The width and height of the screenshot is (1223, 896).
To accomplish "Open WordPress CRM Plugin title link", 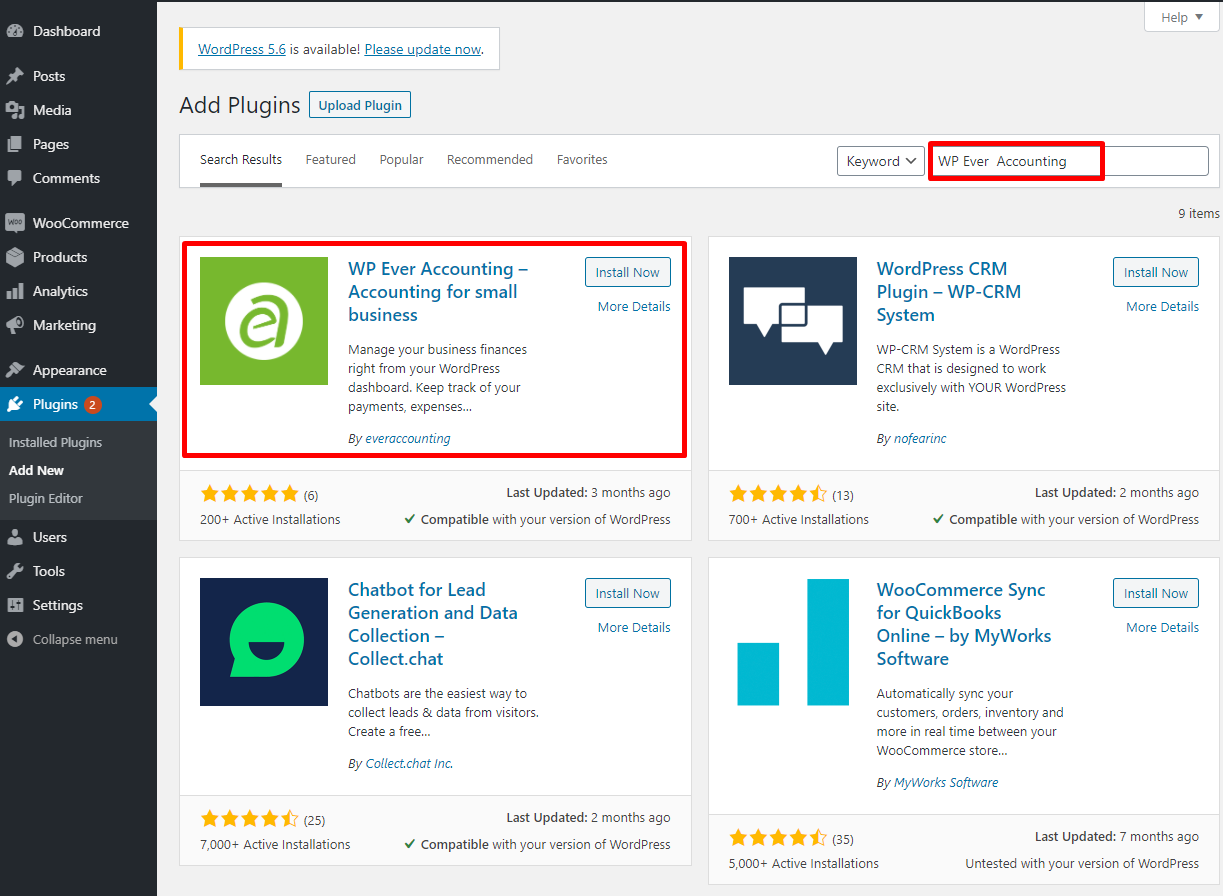I will pyautogui.click(x=949, y=292).
